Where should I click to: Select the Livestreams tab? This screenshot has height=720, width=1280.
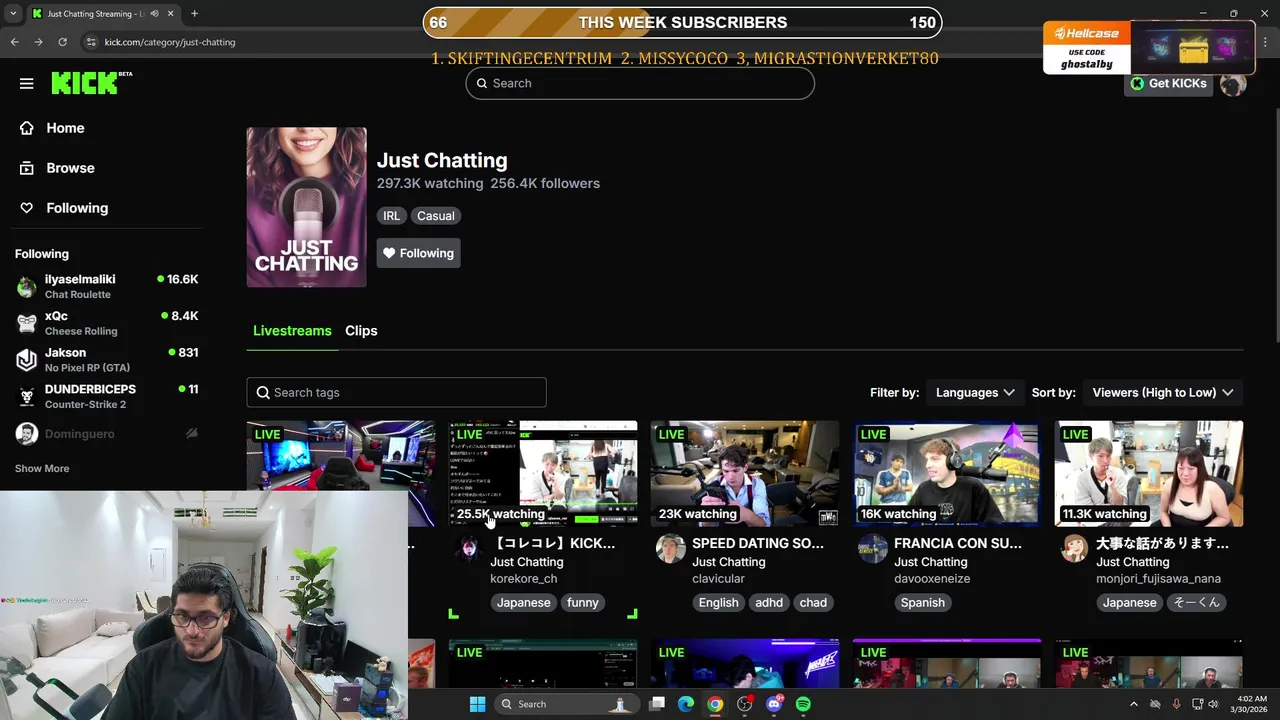pyautogui.click(x=292, y=331)
